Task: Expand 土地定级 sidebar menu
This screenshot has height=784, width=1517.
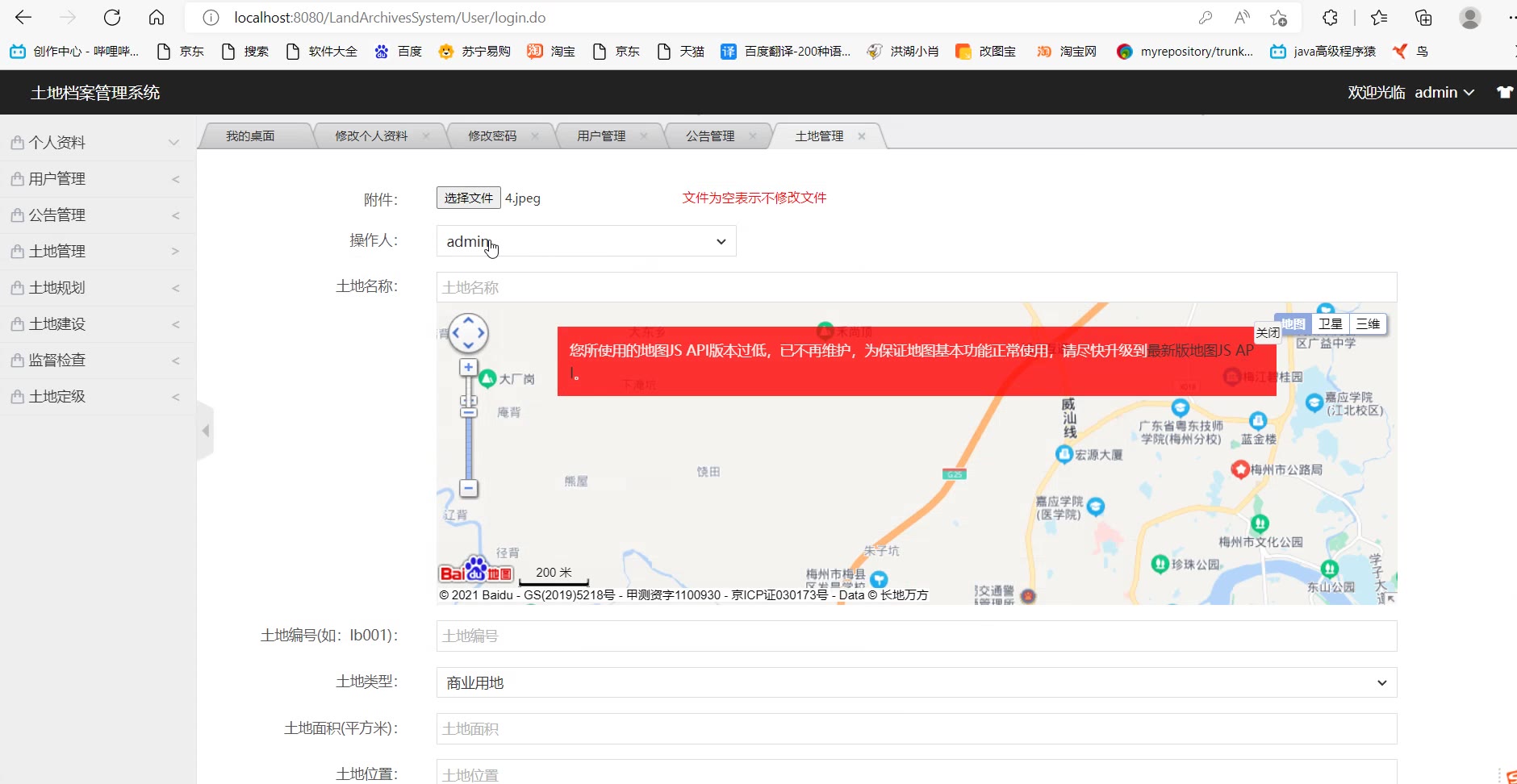Action: (x=98, y=397)
